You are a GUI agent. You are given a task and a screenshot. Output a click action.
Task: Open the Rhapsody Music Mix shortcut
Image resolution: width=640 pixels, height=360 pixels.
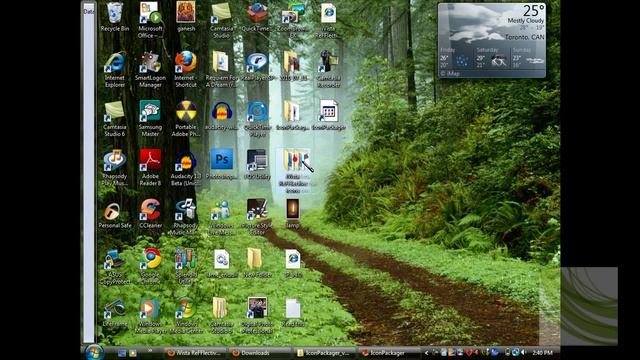coord(186,217)
